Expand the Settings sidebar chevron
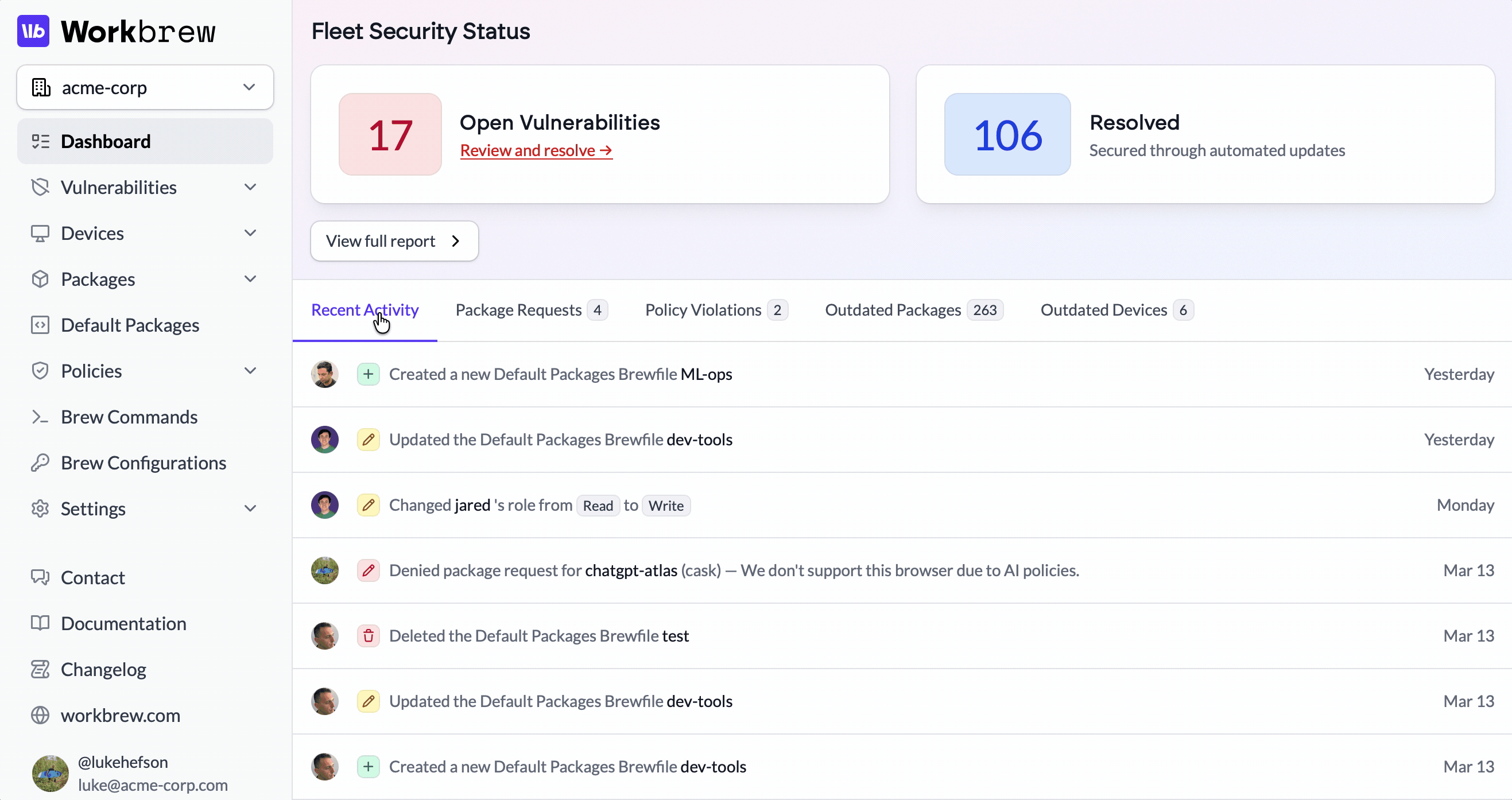The width and height of the screenshot is (1512, 800). pyautogui.click(x=250, y=508)
